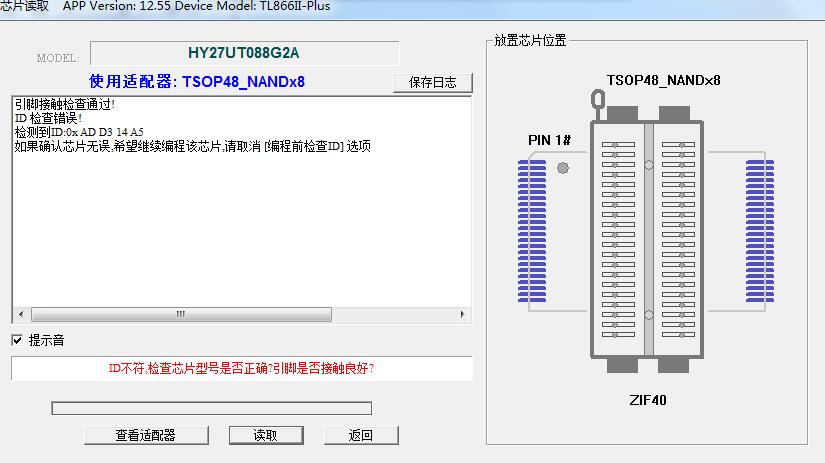Click the empty progress bar
The image size is (825, 463).
click(x=211, y=408)
